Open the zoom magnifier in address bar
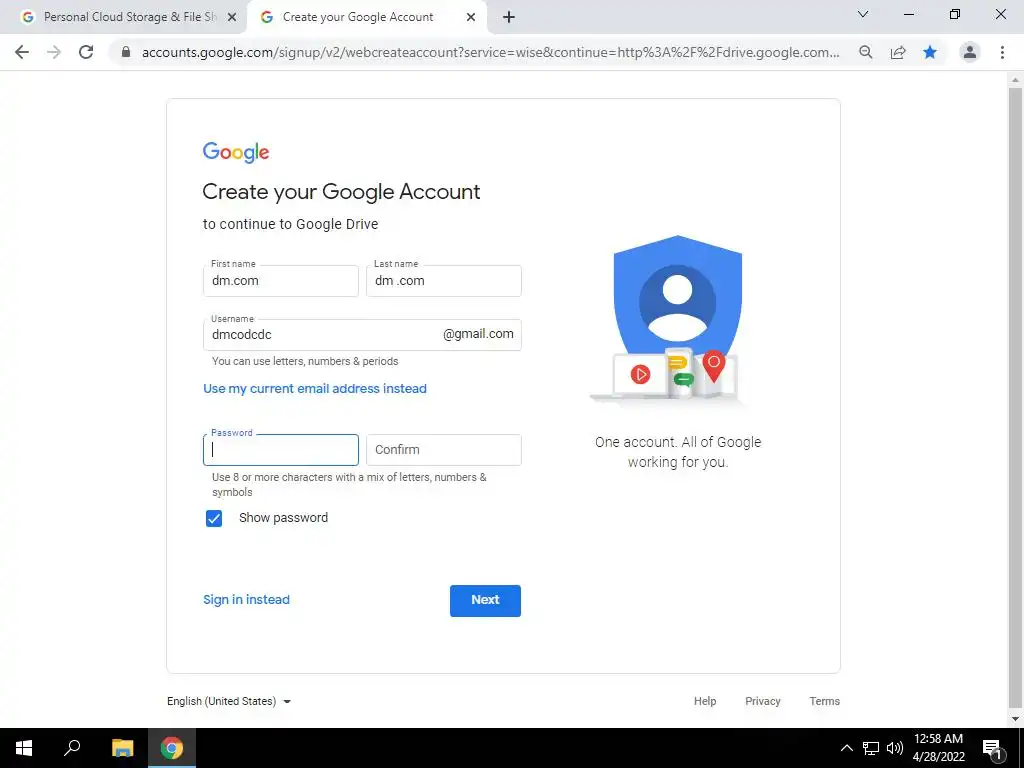The image size is (1024, 768). (865, 52)
